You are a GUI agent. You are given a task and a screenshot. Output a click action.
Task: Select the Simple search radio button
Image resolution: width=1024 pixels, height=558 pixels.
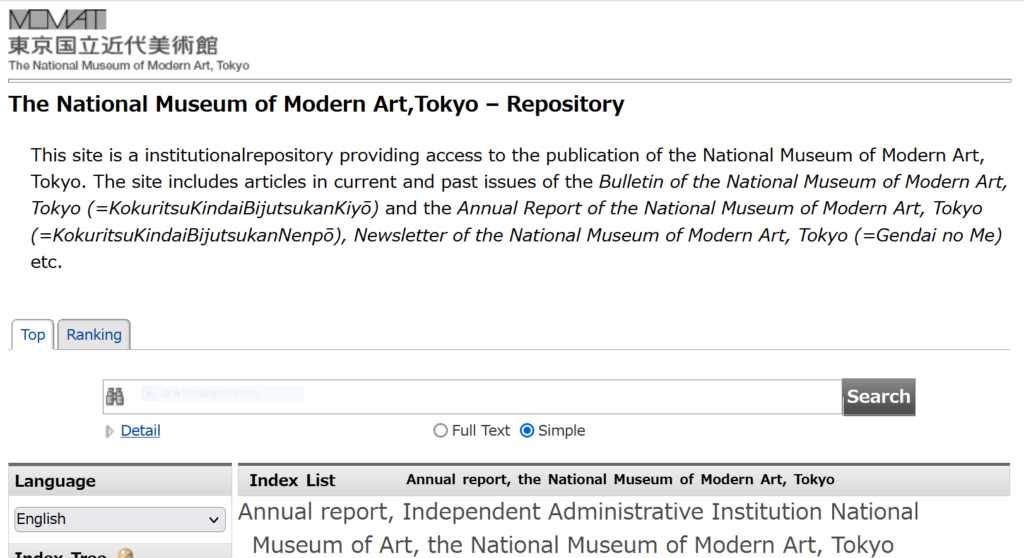(527, 431)
